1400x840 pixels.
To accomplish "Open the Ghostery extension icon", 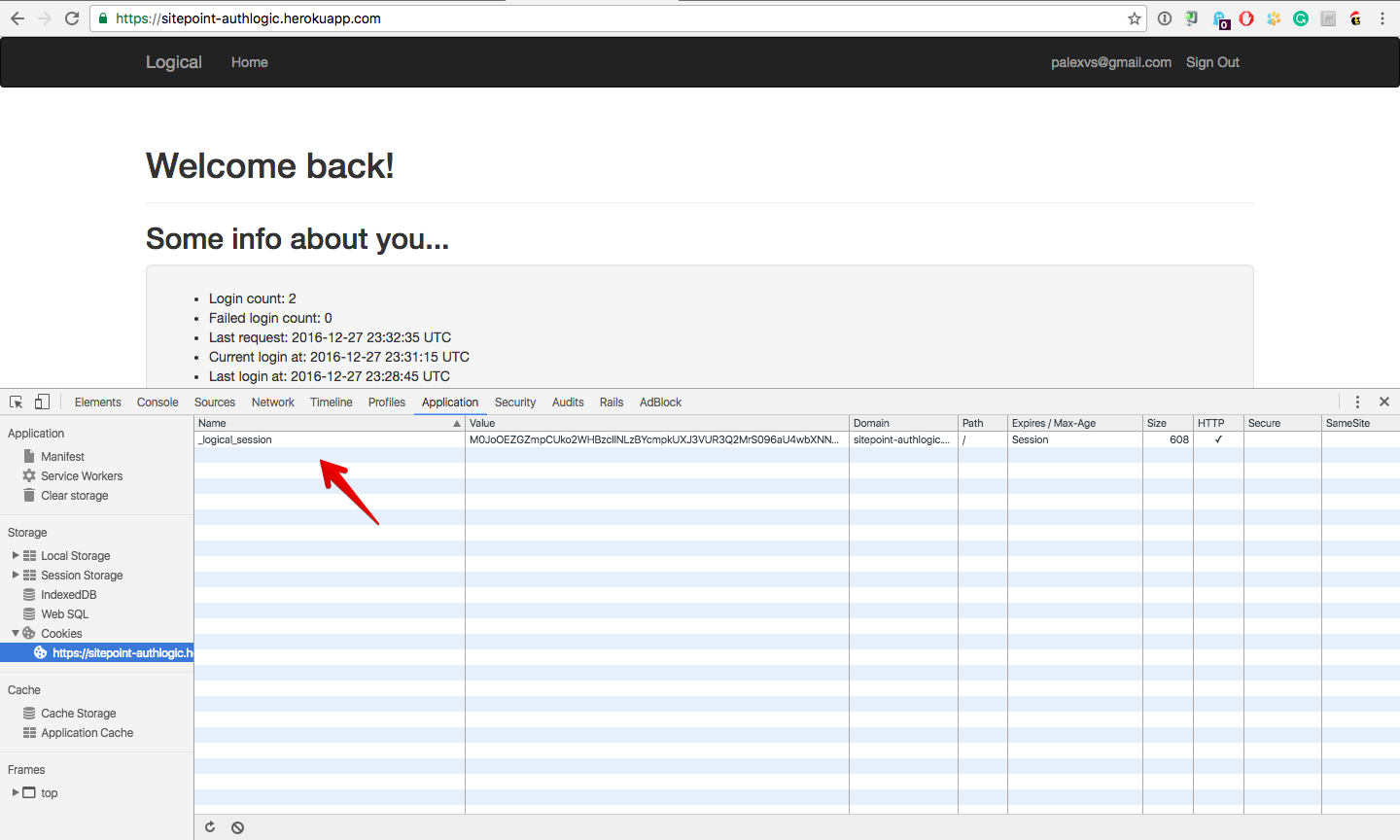I will coord(1219,17).
